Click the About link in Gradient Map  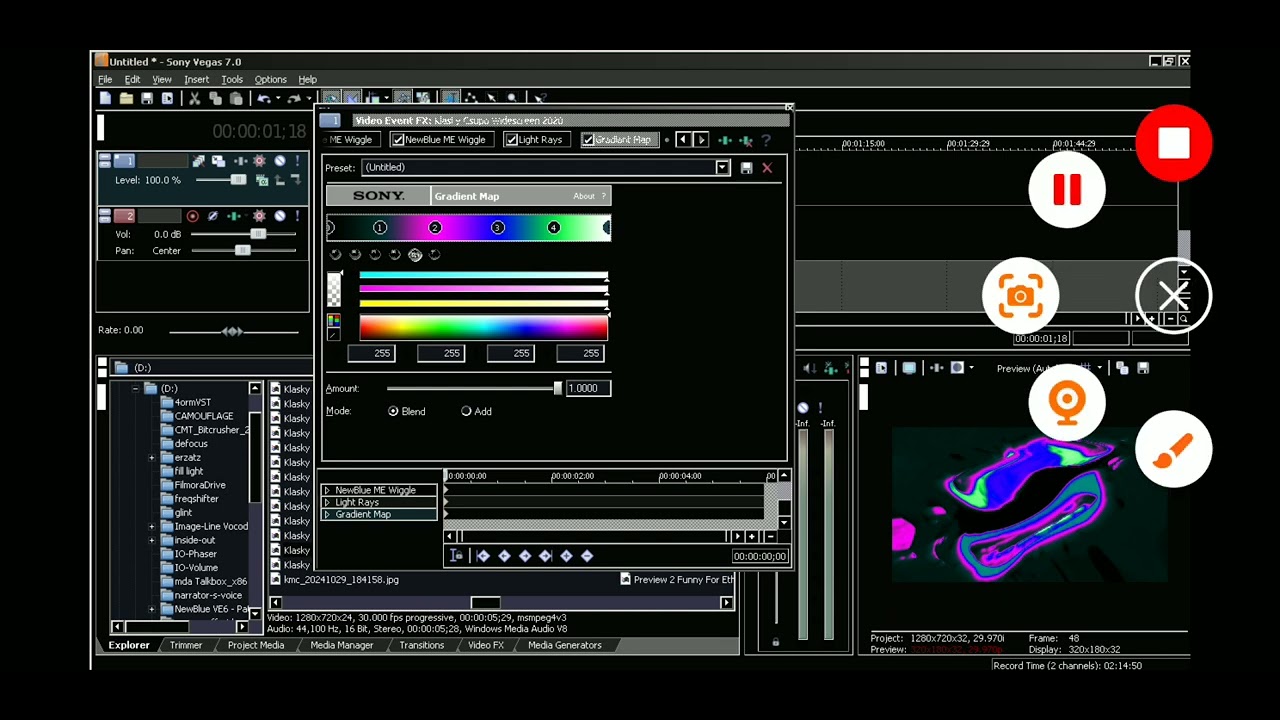point(584,197)
